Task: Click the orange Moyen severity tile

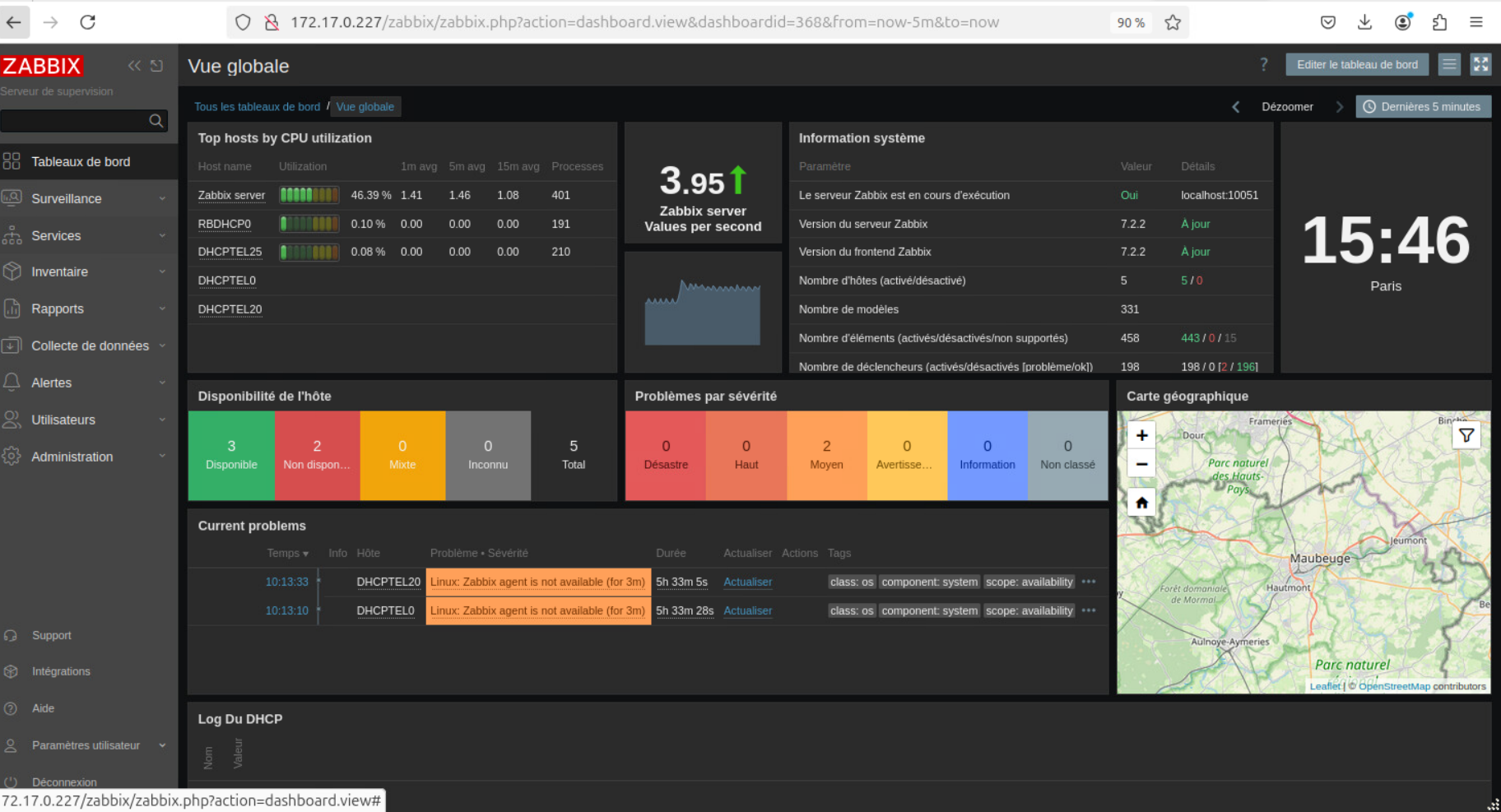Action: pos(826,455)
